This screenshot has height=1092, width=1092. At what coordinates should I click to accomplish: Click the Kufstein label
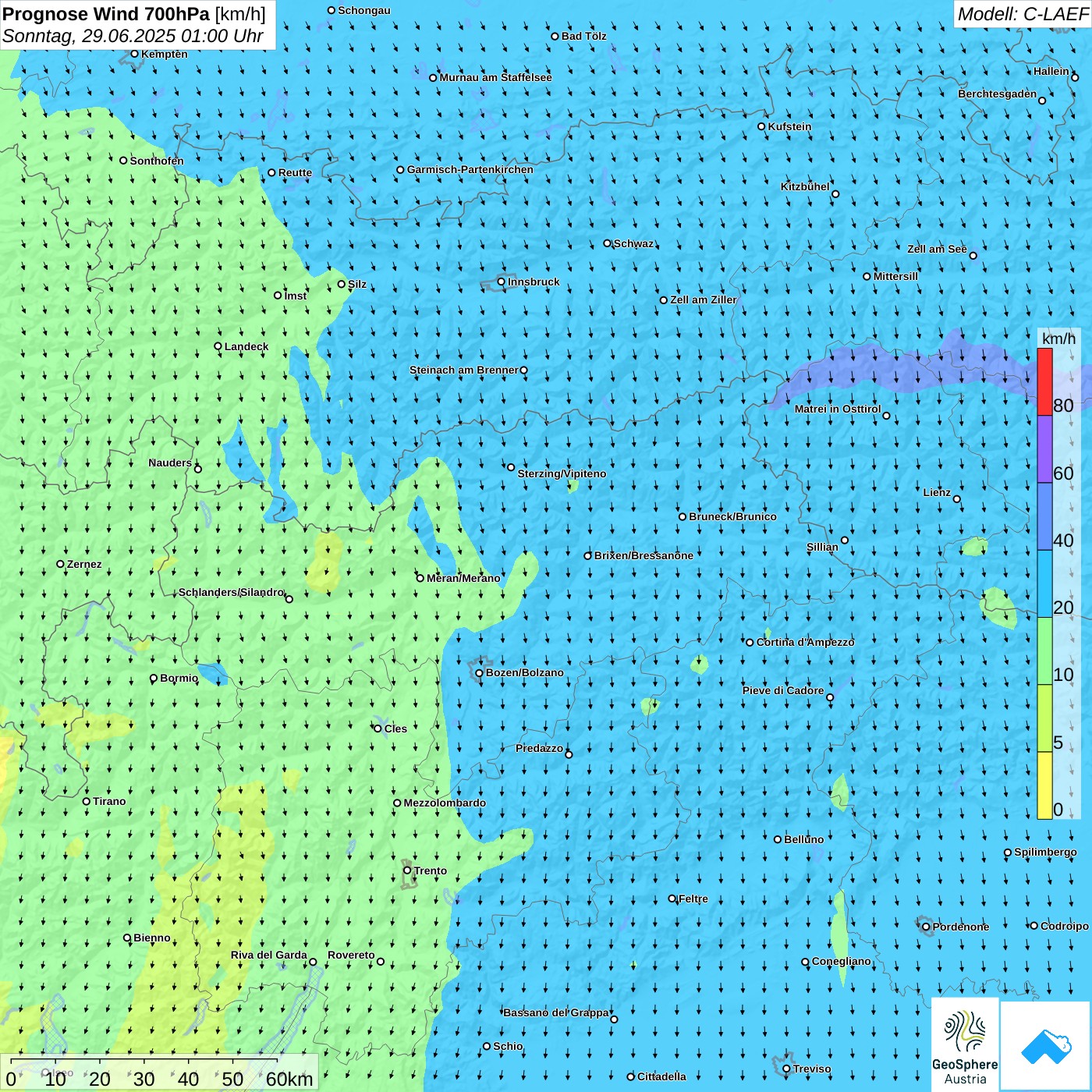tap(789, 126)
